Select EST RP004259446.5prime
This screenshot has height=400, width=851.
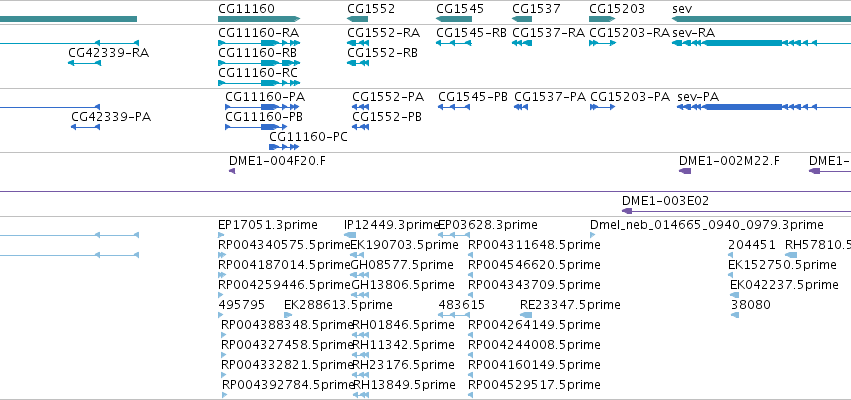[x=221, y=295]
